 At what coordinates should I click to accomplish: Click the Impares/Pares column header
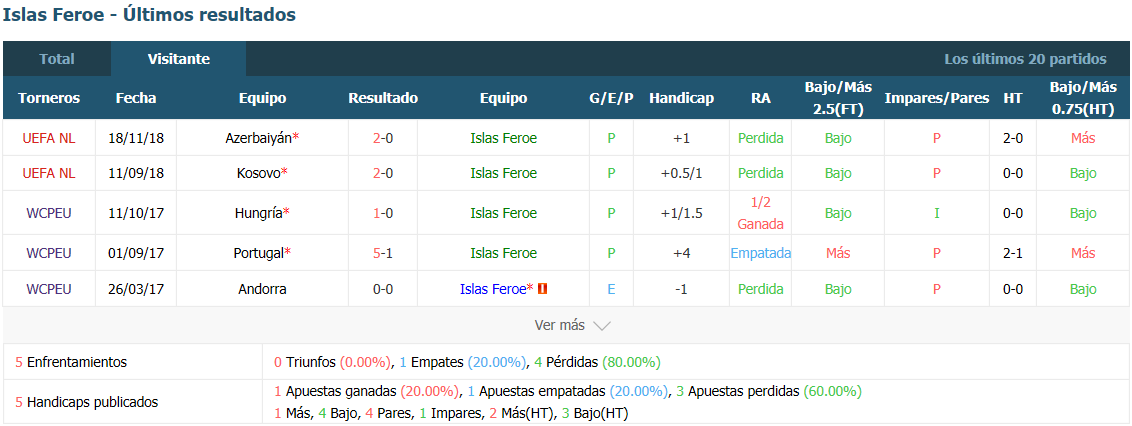pos(936,98)
